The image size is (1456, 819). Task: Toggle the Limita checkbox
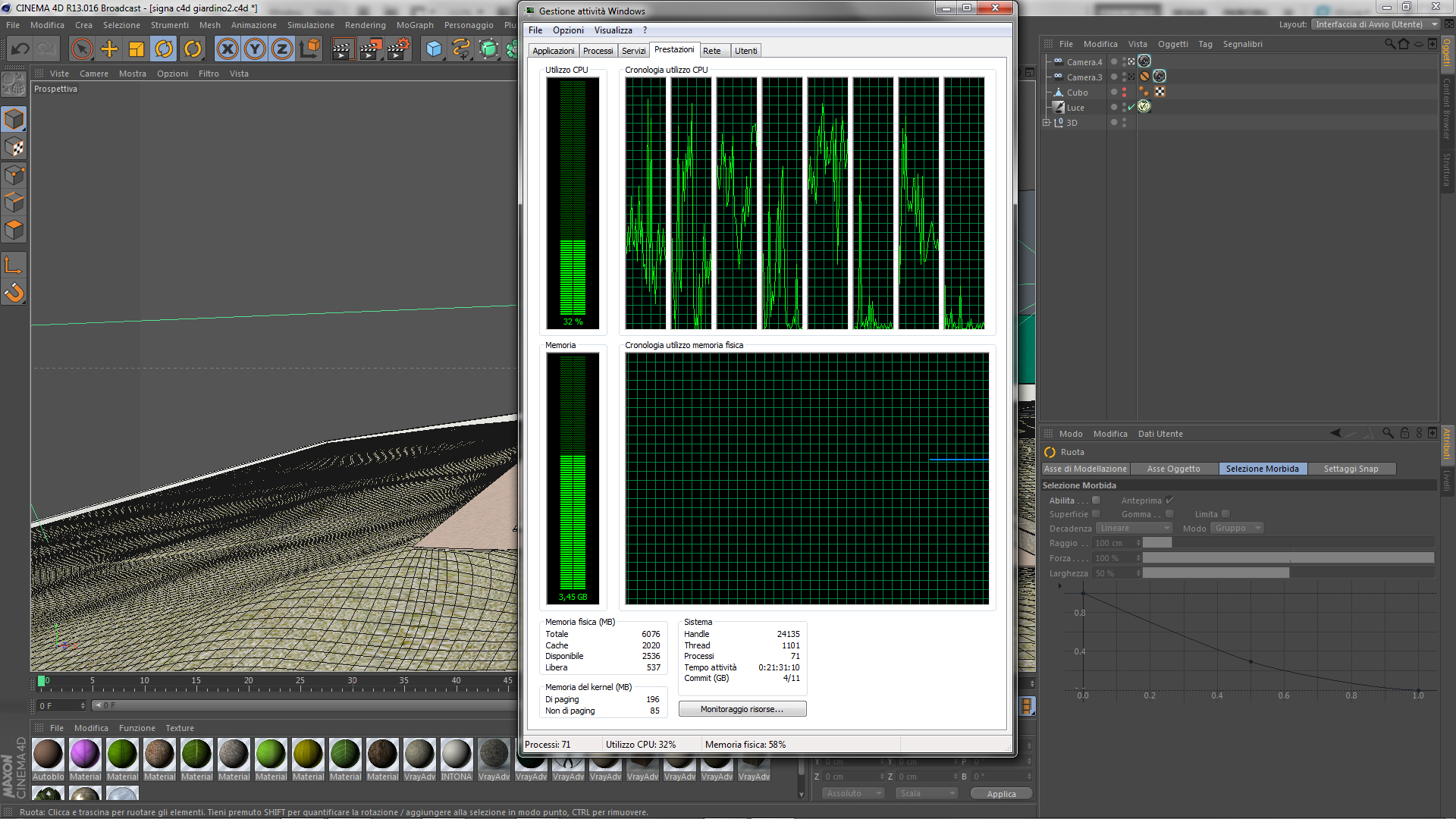[x=1225, y=514]
